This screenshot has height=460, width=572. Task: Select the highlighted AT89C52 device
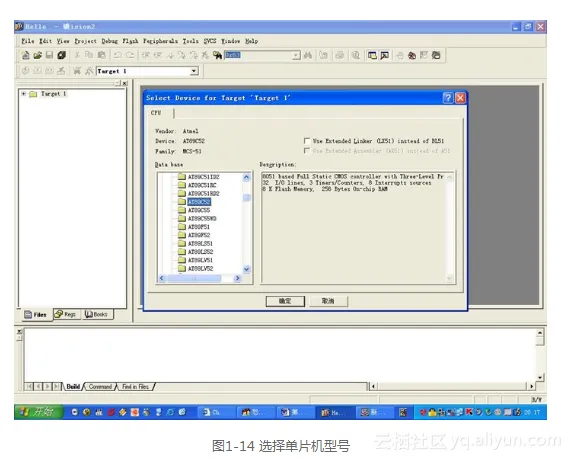click(199, 202)
